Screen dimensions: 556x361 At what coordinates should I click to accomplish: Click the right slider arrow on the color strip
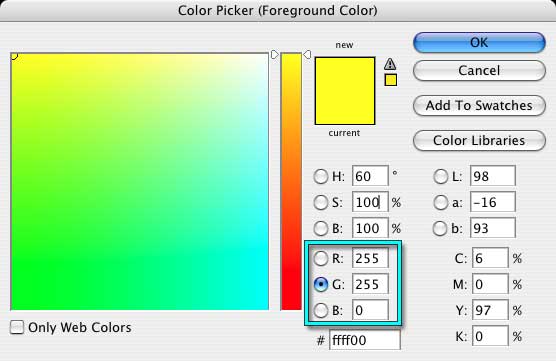[307, 55]
